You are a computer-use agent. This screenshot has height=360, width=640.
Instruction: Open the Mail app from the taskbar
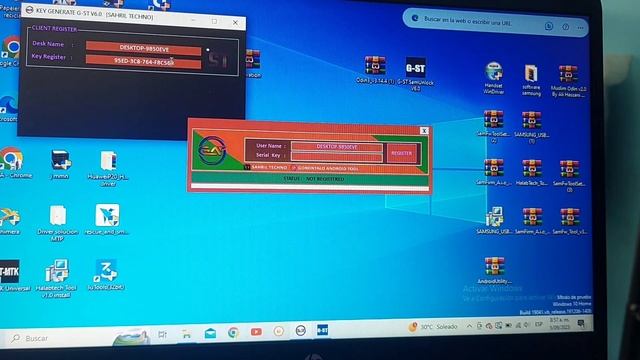pos(210,333)
